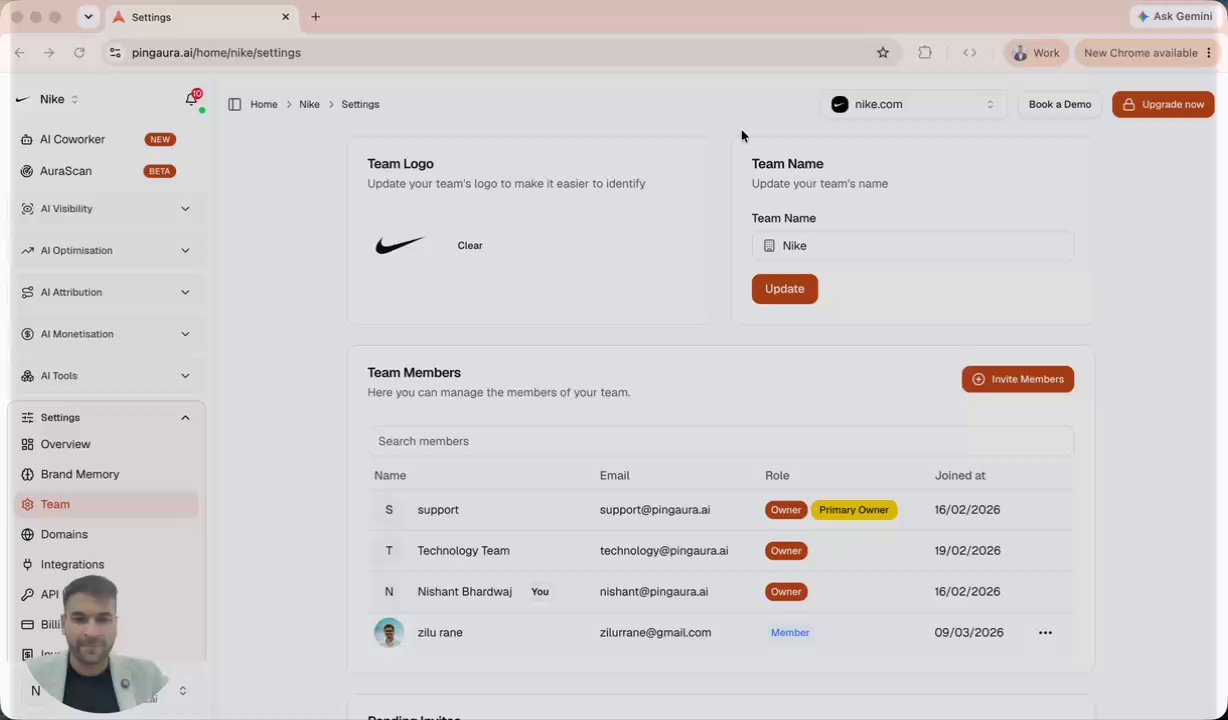Click the Nike swoosh team logo
1228x720 pixels.
400,245
